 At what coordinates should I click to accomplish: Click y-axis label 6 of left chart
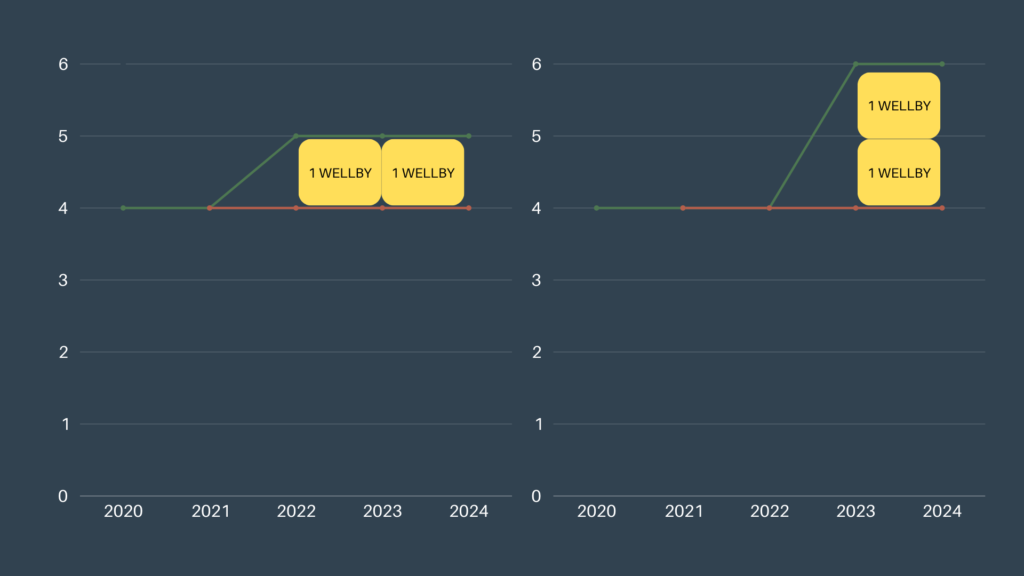[x=61, y=64]
